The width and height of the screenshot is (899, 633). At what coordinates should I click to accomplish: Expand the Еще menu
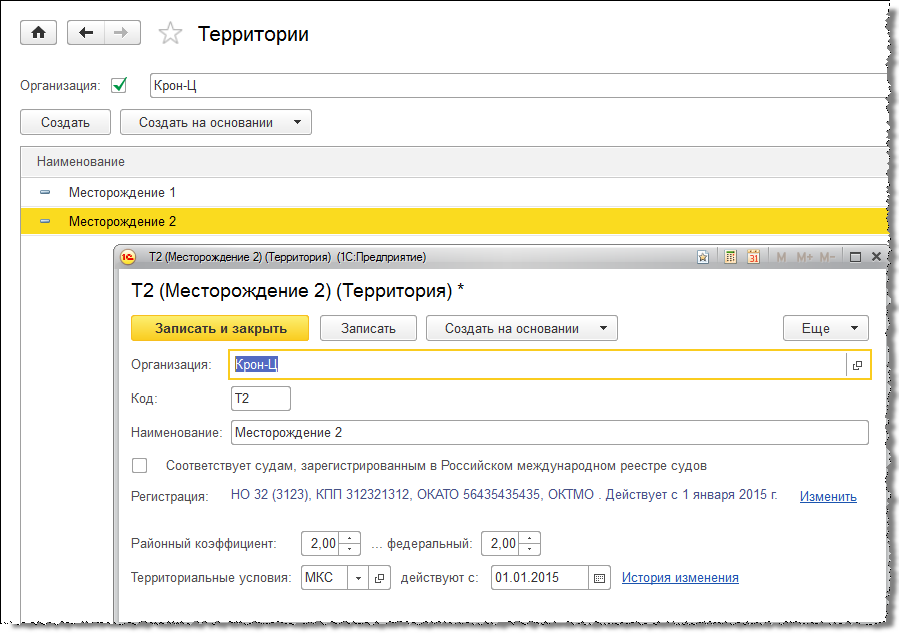pos(825,328)
